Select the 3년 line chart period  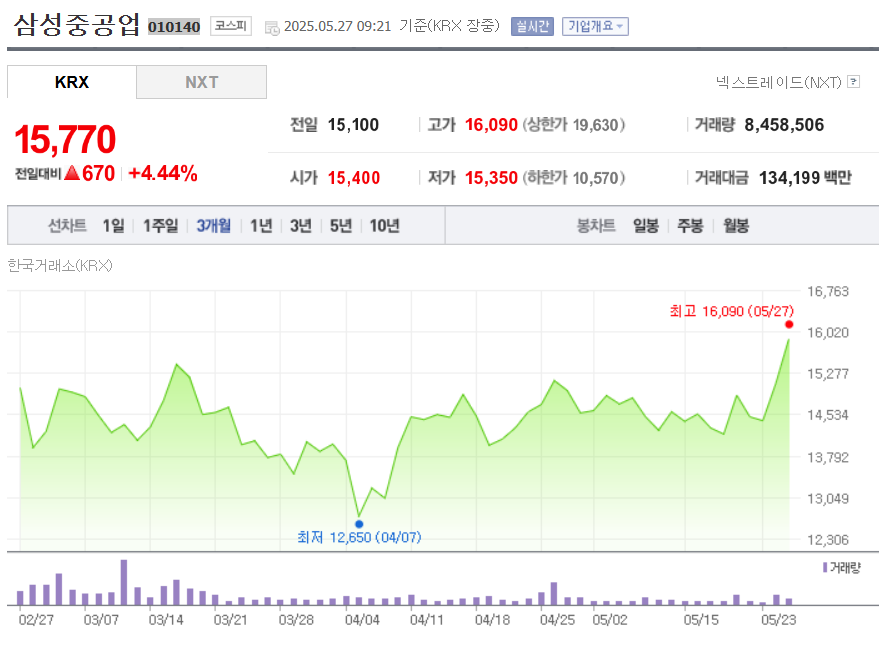(300, 225)
